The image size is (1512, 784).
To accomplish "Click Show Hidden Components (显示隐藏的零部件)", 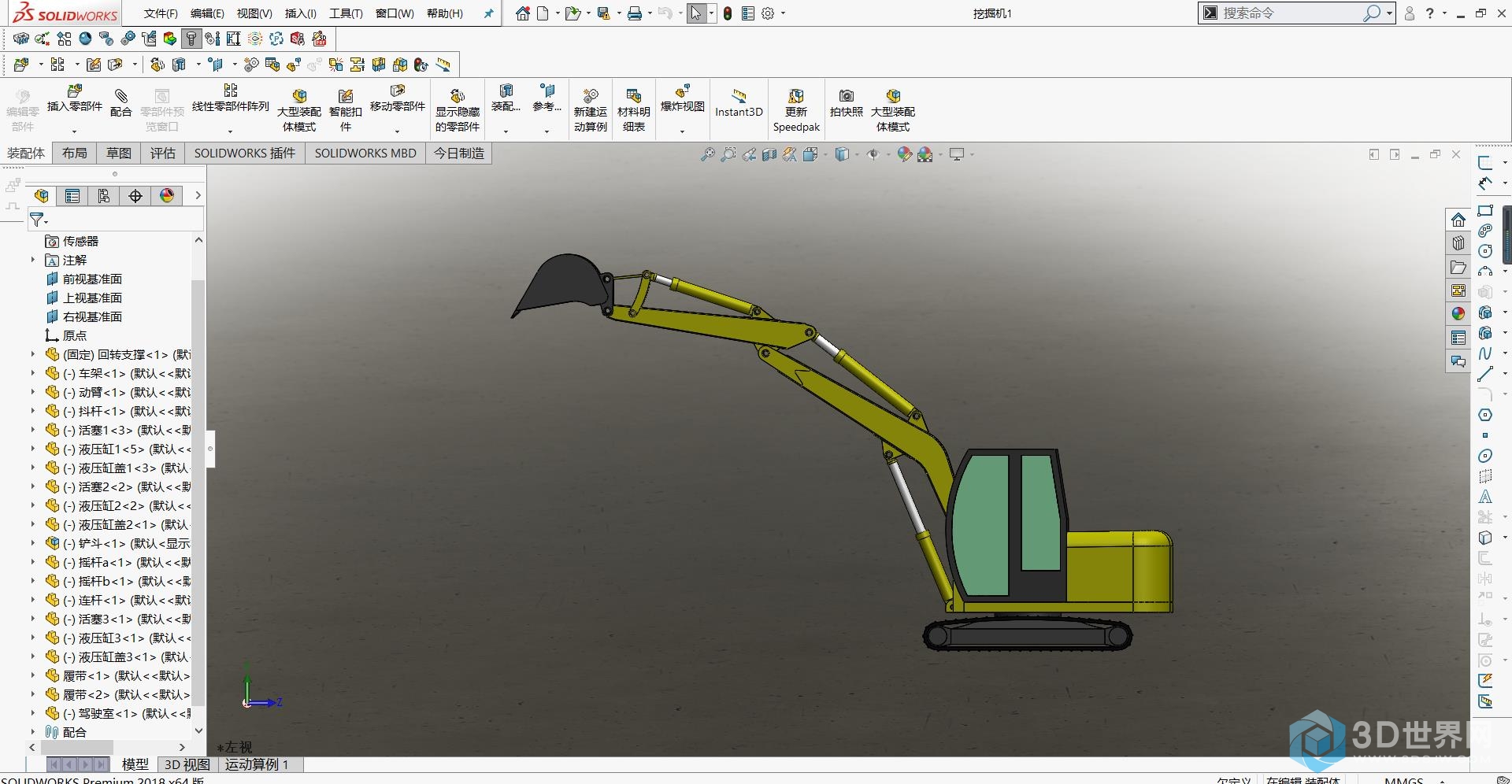I will pyautogui.click(x=457, y=110).
